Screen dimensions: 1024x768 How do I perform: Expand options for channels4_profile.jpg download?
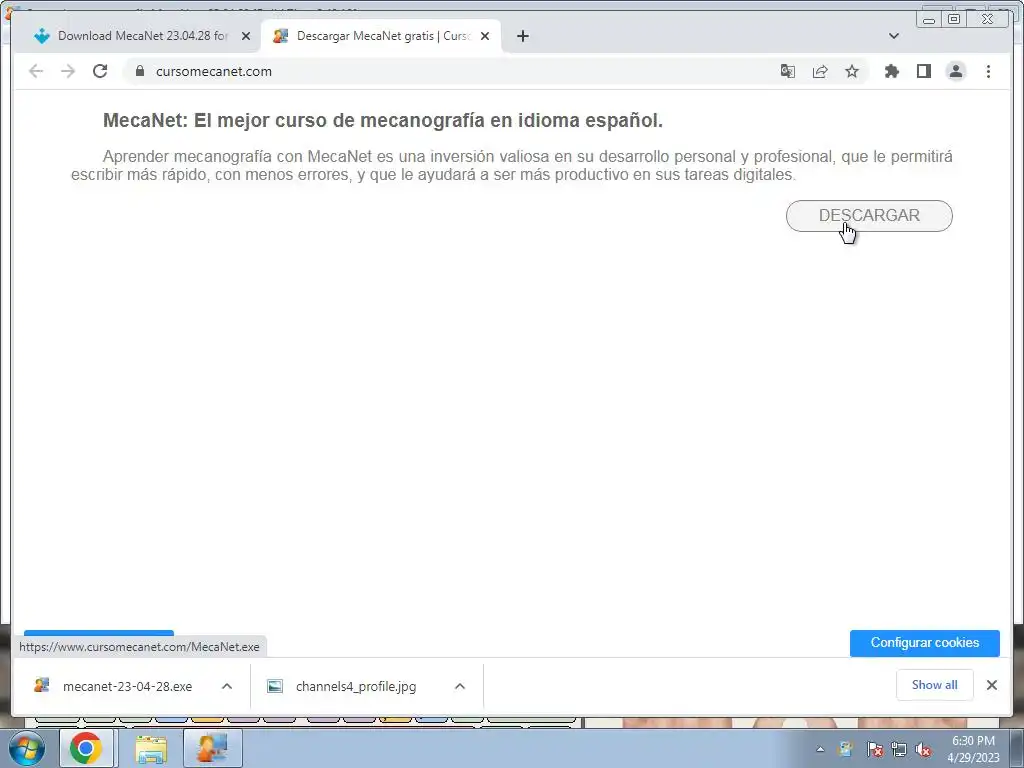460,686
